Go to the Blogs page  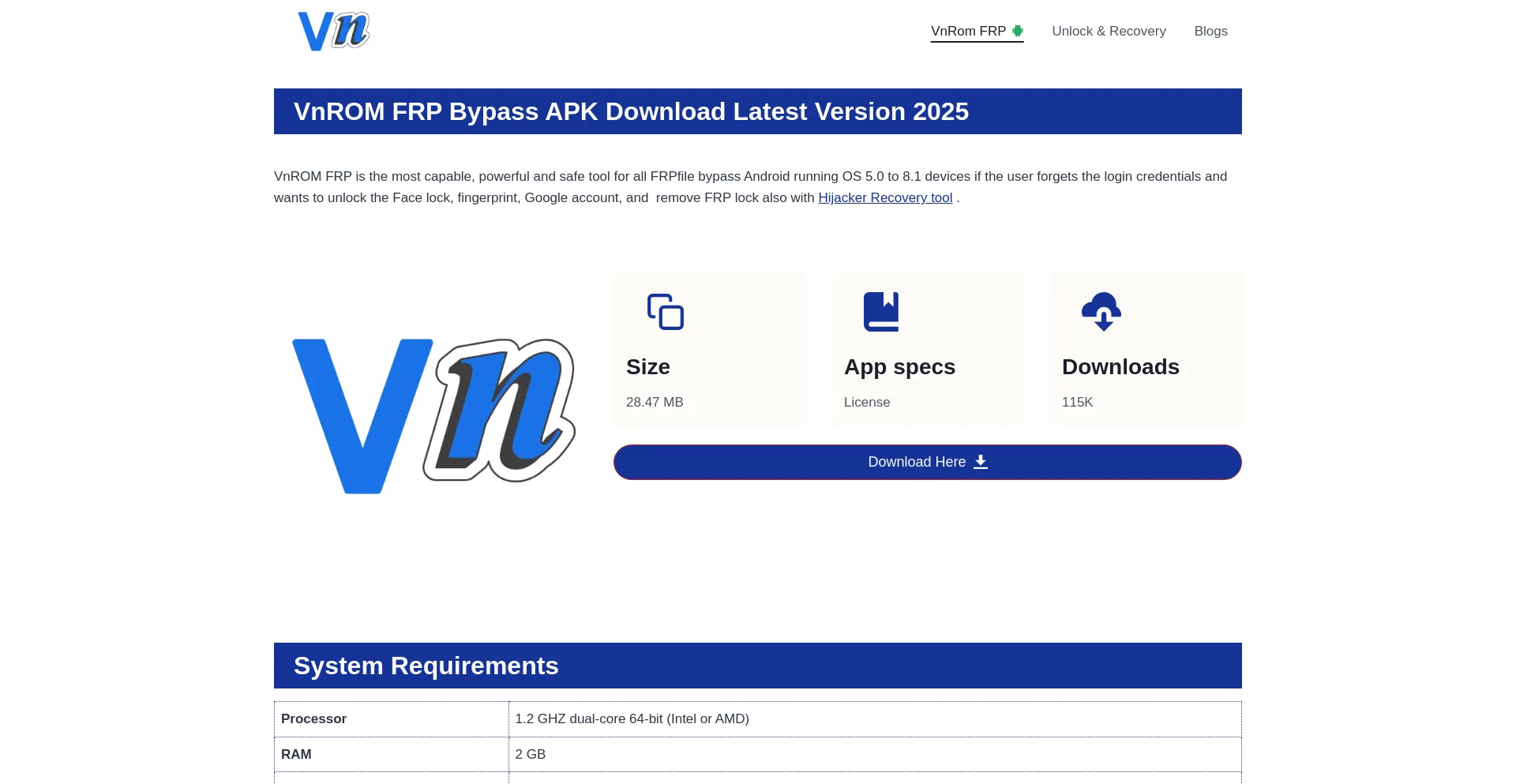[1210, 31]
